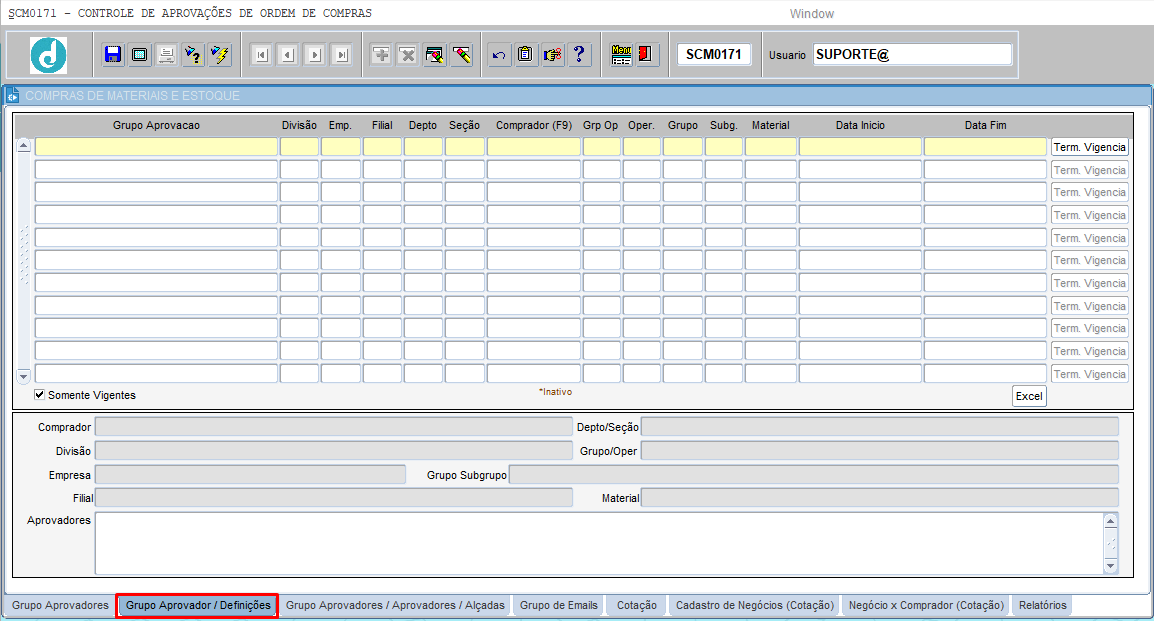Click the insert record plus icon
The image size is (1154, 621).
[381, 54]
